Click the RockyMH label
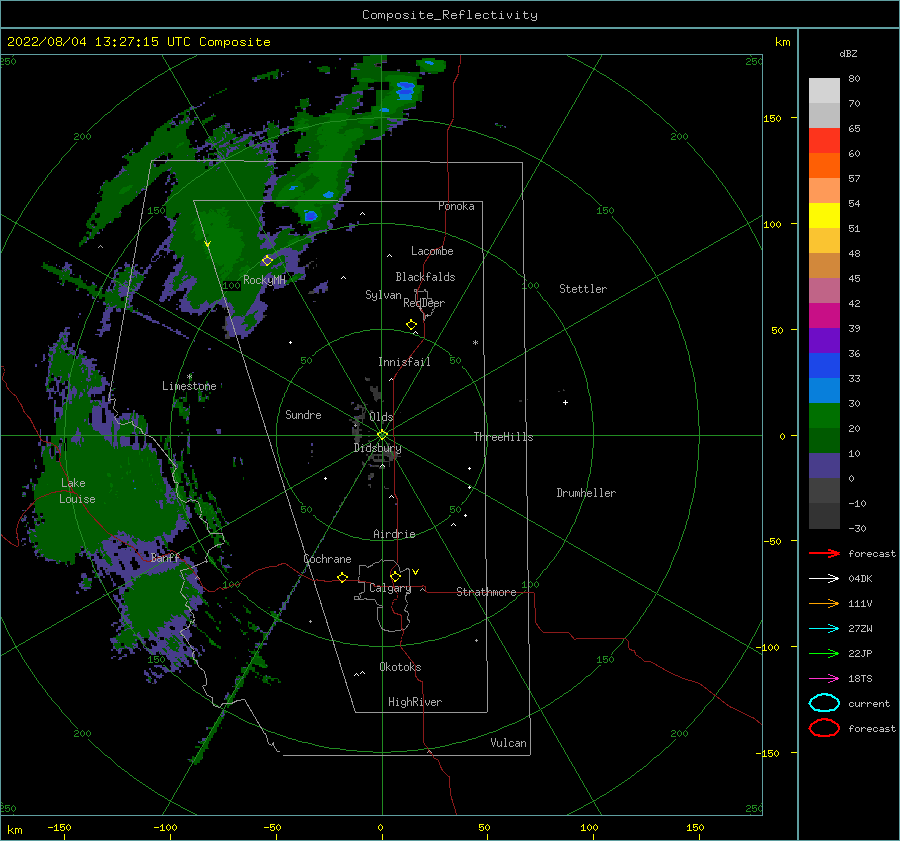 pyautogui.click(x=264, y=280)
